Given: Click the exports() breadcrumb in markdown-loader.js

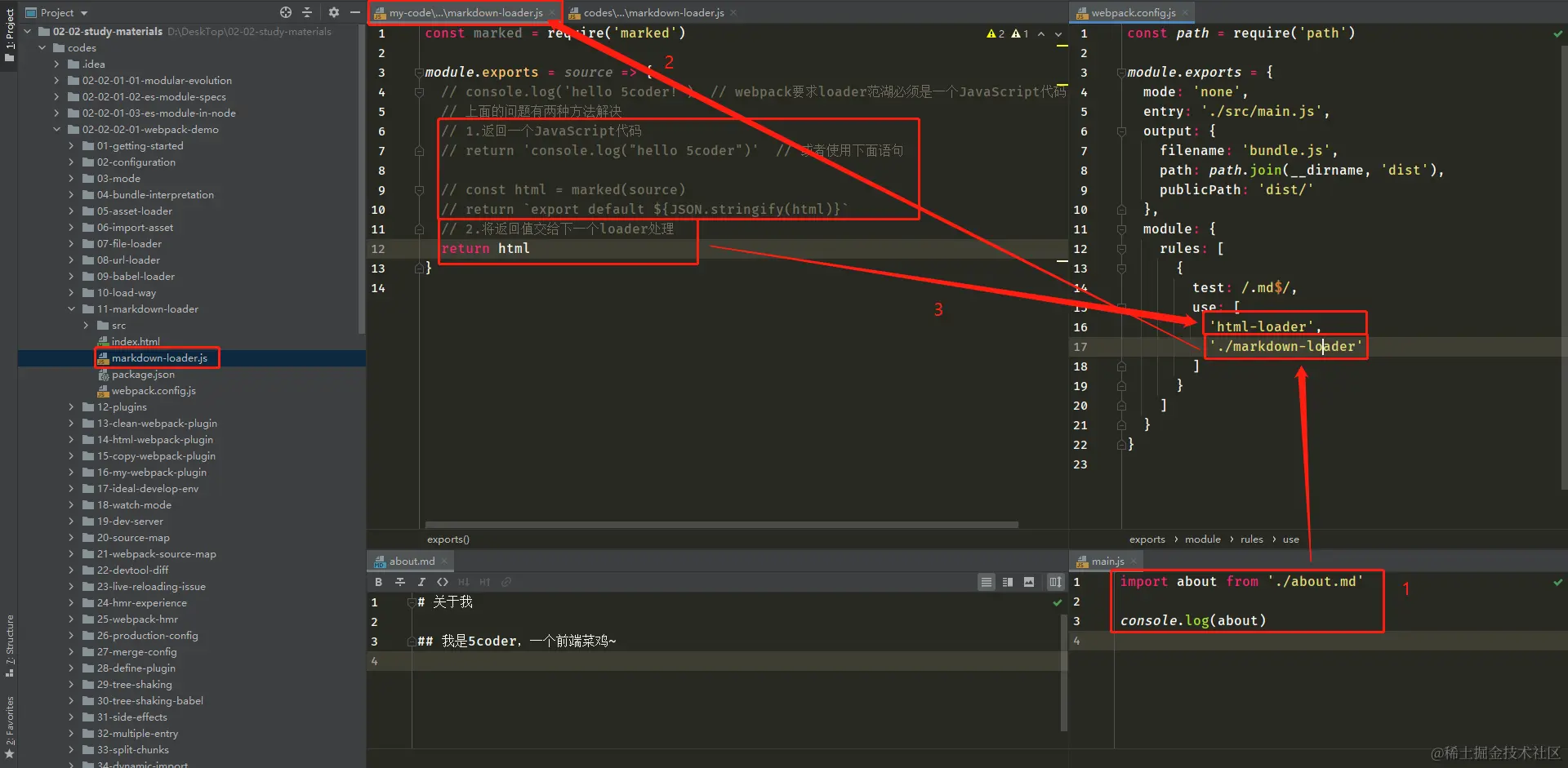Looking at the screenshot, I should [448, 539].
